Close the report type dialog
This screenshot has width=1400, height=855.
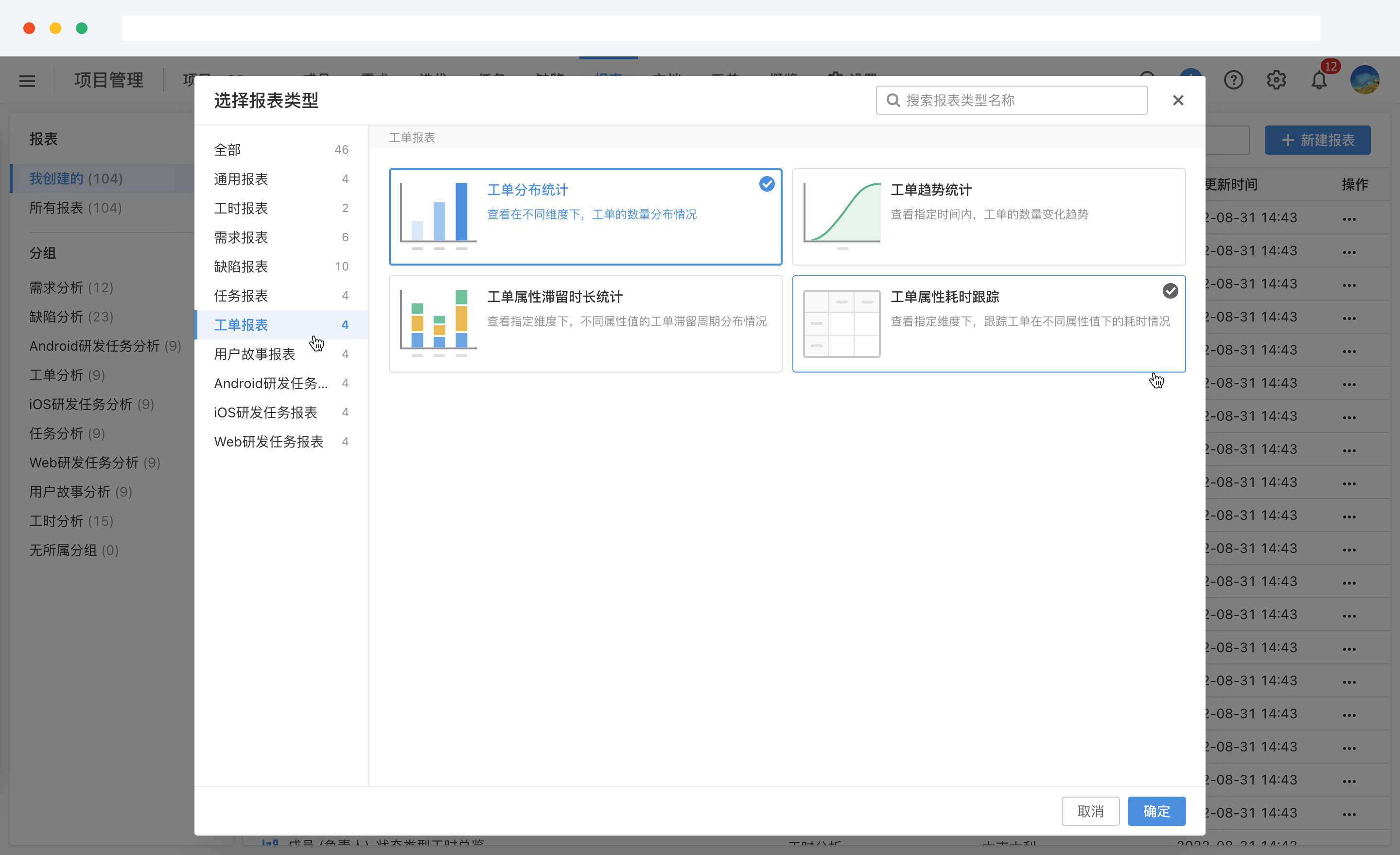[x=1178, y=100]
